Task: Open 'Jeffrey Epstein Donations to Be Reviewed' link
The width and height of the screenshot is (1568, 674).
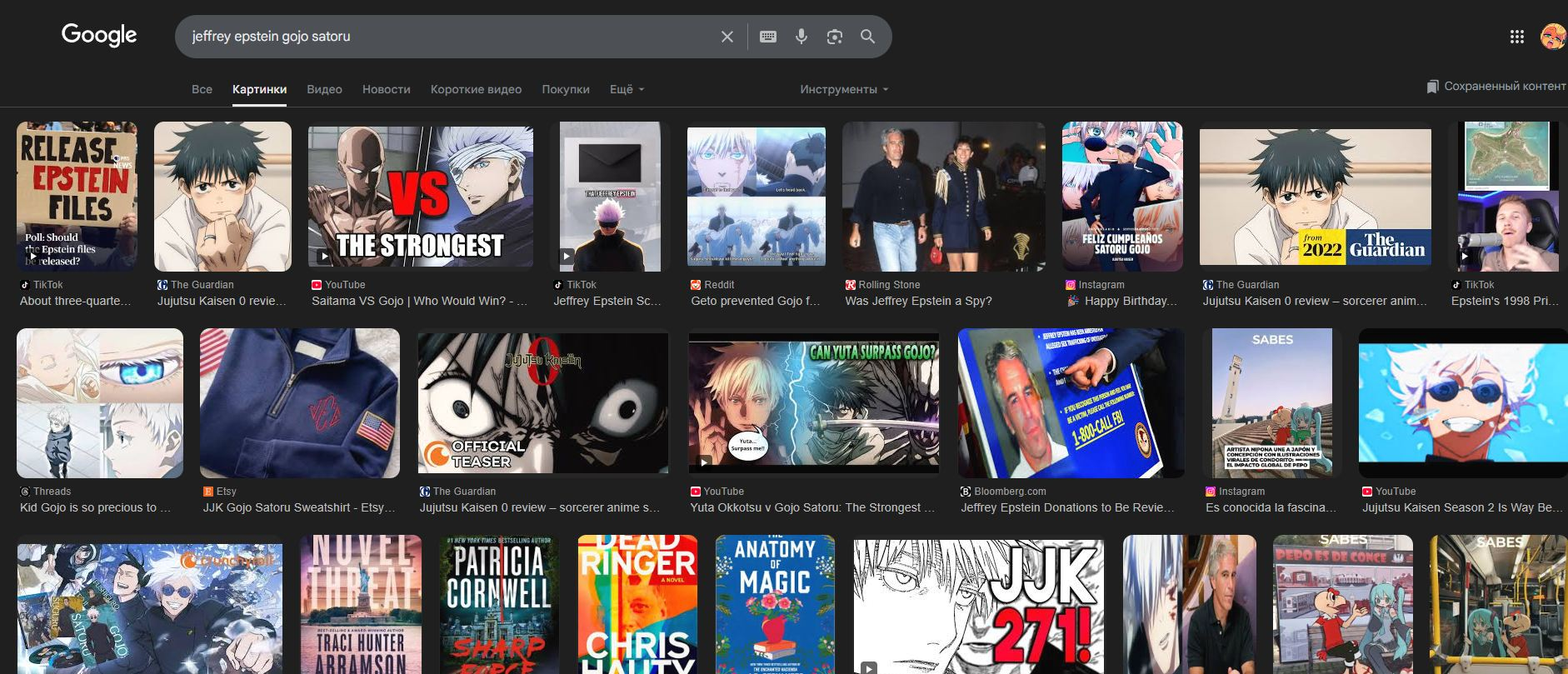Action: [x=1067, y=507]
